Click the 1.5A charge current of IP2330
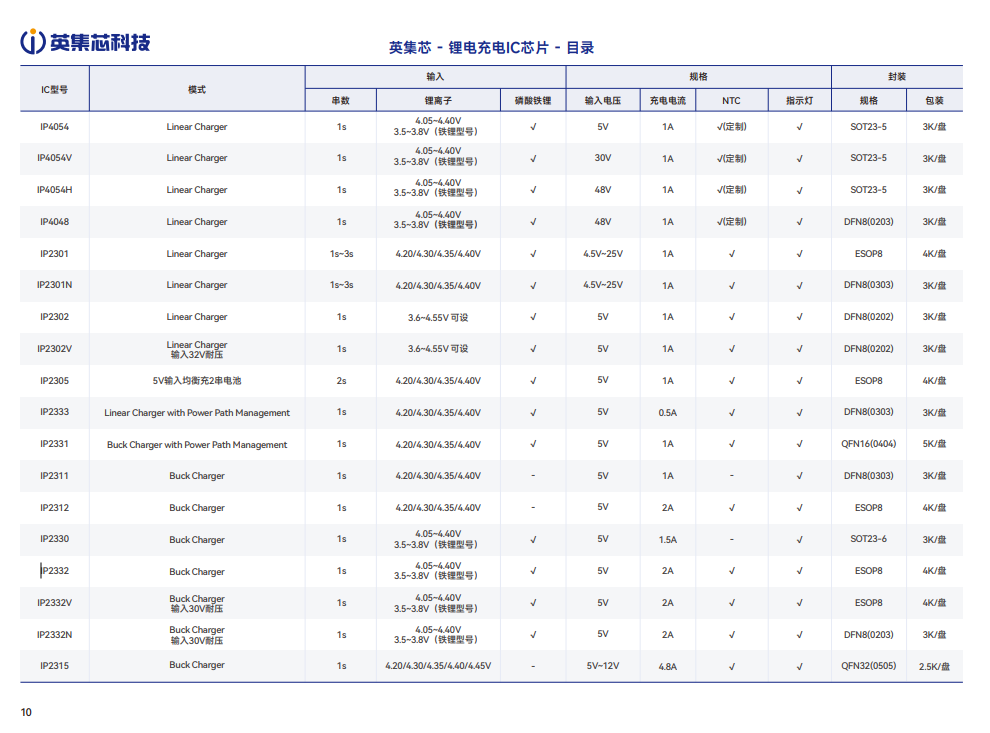The height and width of the screenshot is (733, 990). click(x=668, y=540)
